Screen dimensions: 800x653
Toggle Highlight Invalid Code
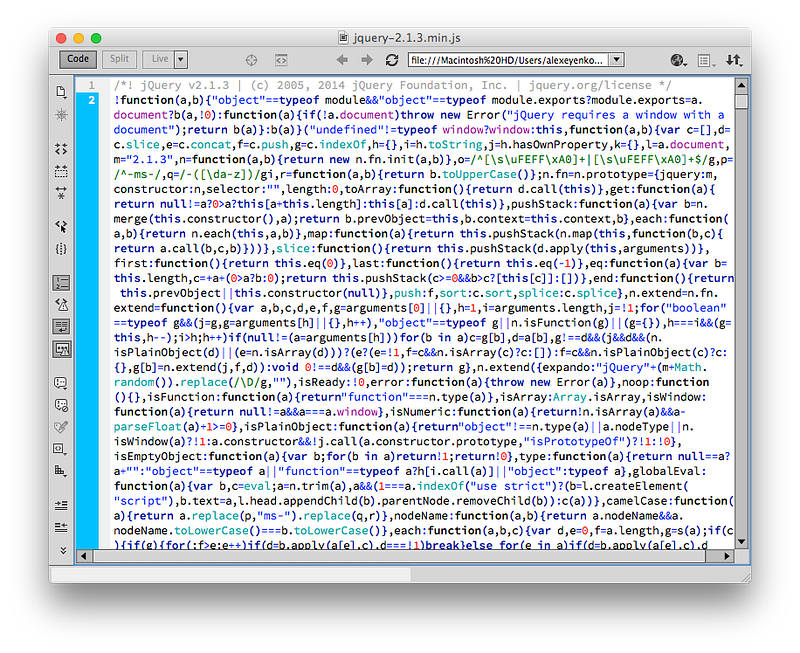coord(61,305)
